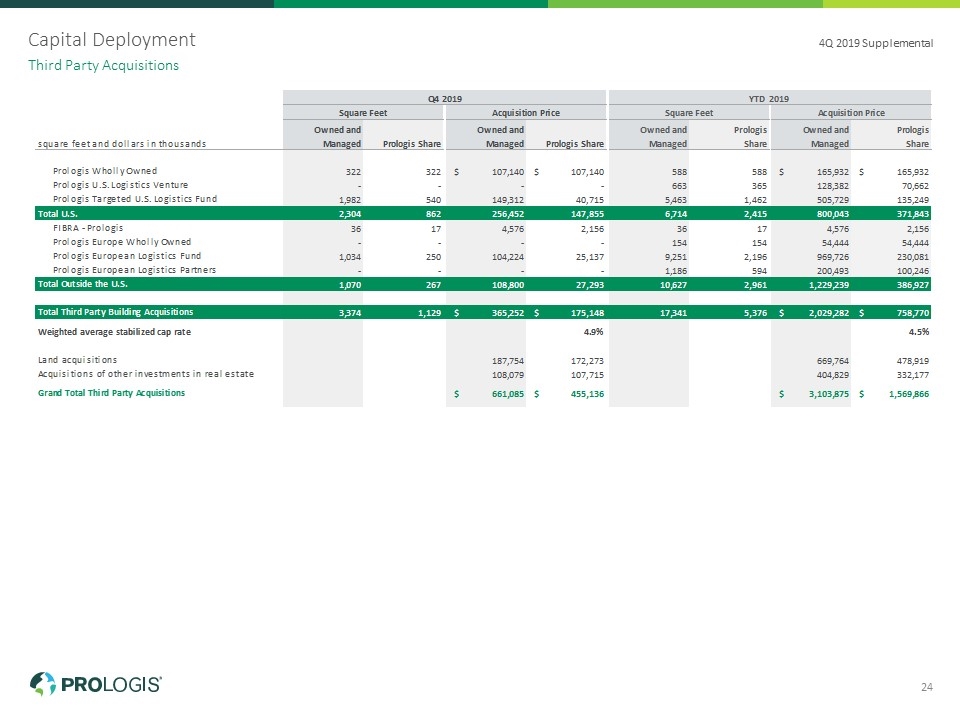
Task: Select 'Prologis Europe Wholly Owned' row label
Action: click(x=122, y=242)
